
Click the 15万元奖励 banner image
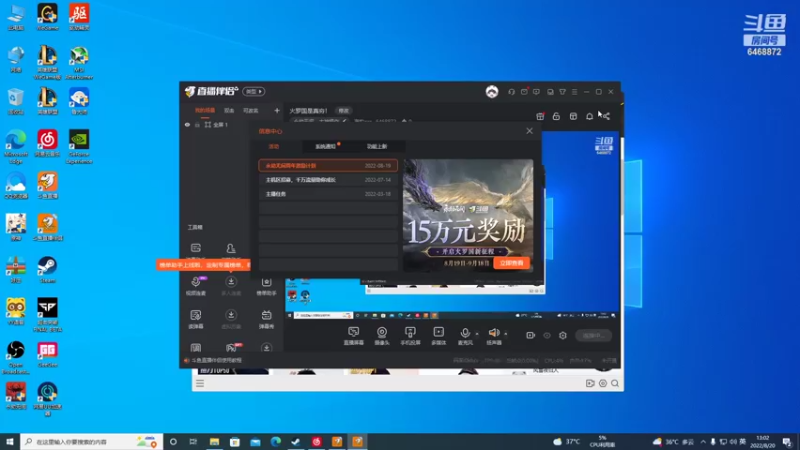(x=468, y=215)
